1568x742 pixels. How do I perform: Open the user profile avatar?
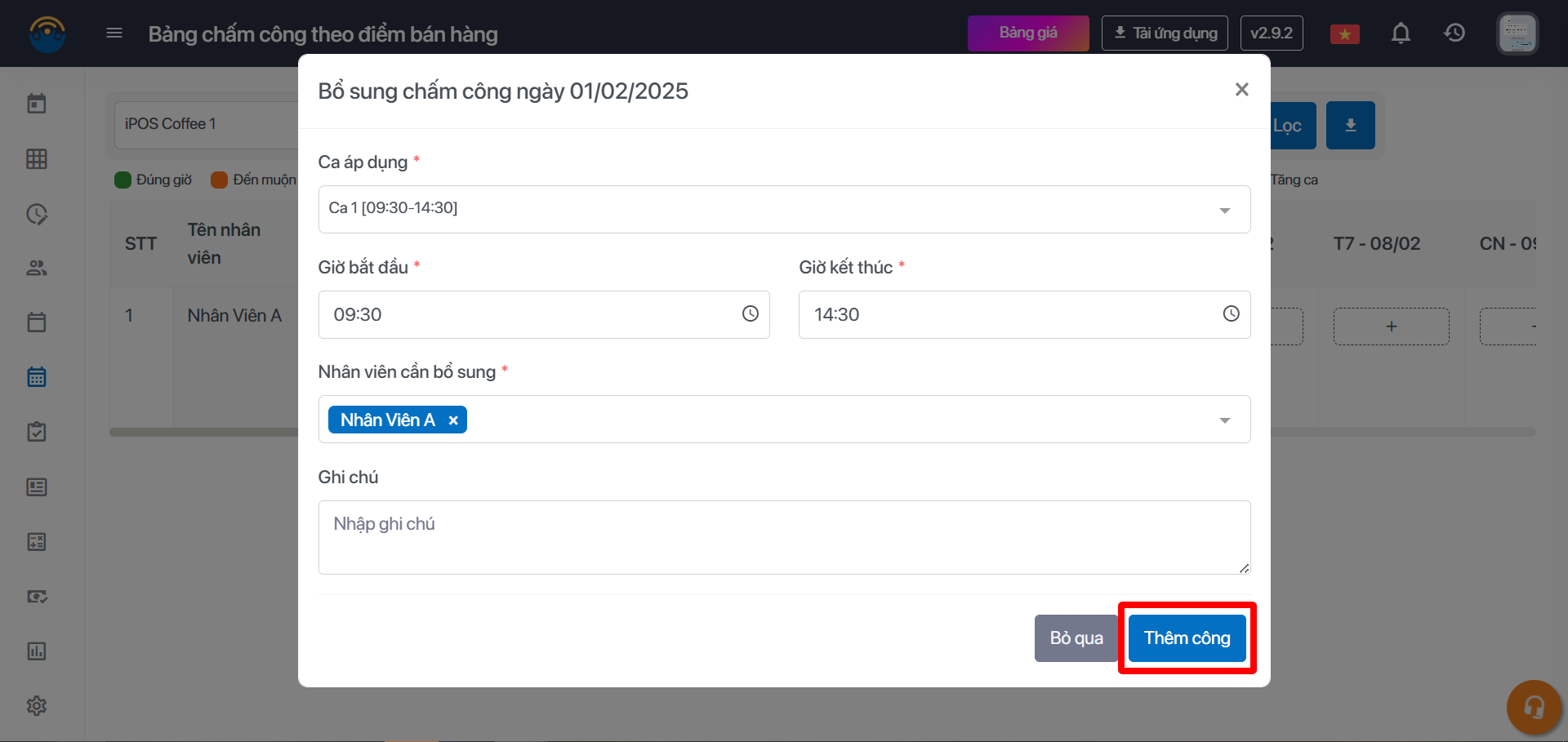pyautogui.click(x=1517, y=33)
